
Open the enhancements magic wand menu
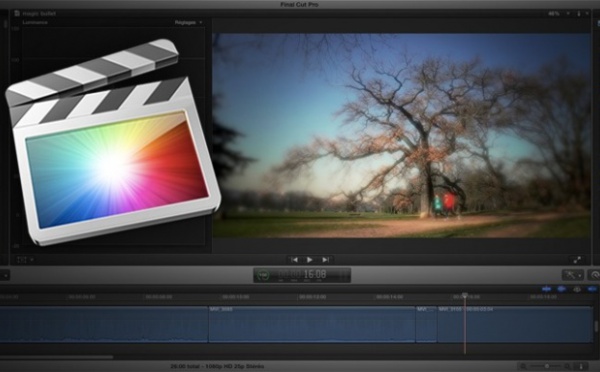572,275
